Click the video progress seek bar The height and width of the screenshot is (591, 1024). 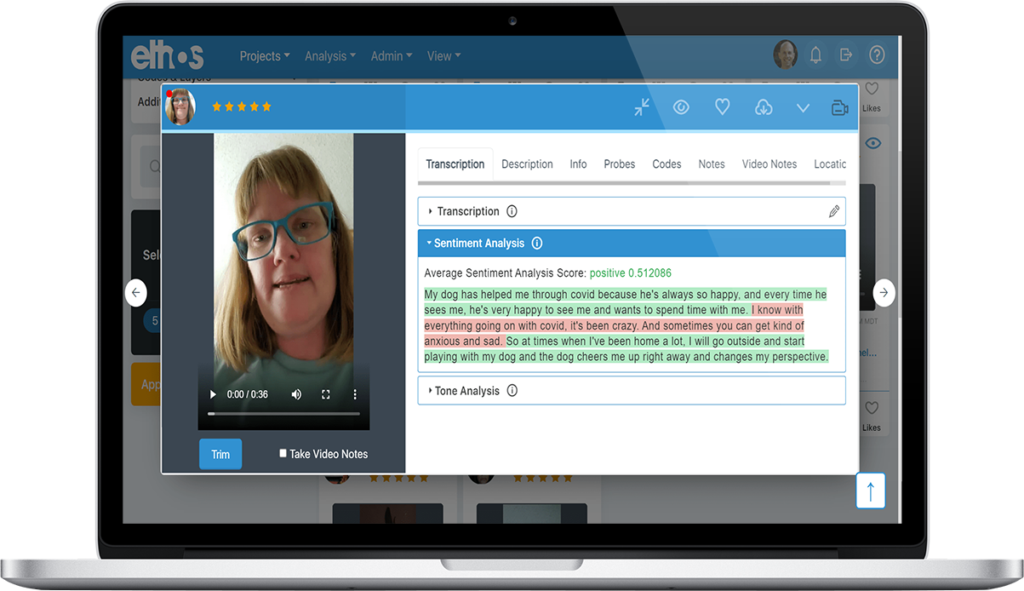click(284, 413)
